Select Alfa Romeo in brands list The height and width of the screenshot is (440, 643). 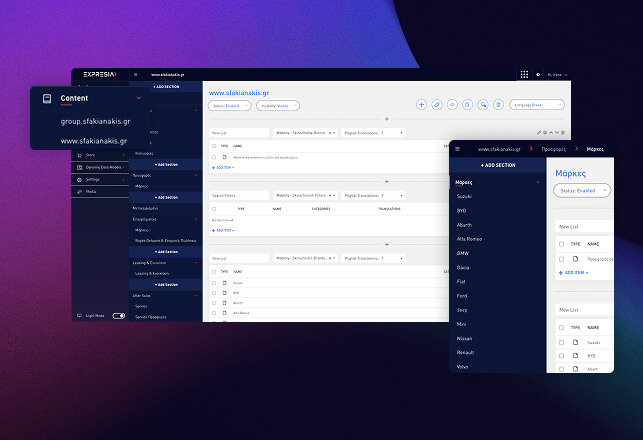click(x=470, y=239)
